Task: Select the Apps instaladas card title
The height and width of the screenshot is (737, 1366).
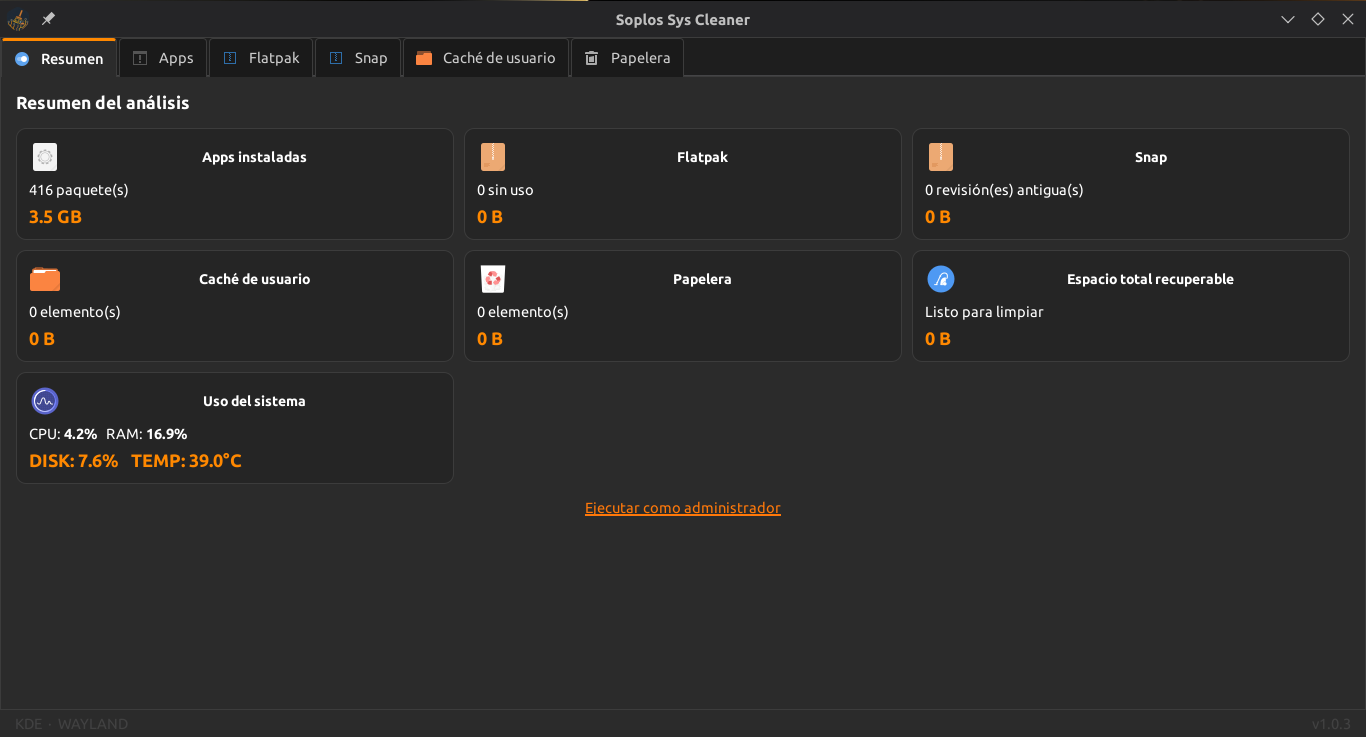Action: (x=254, y=157)
